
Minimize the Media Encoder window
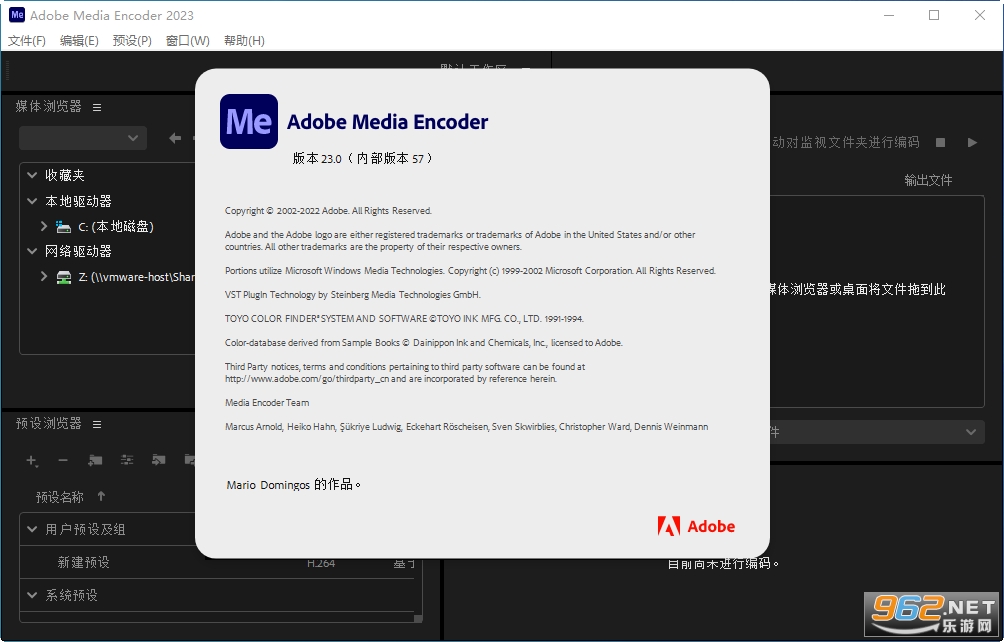[889, 15]
